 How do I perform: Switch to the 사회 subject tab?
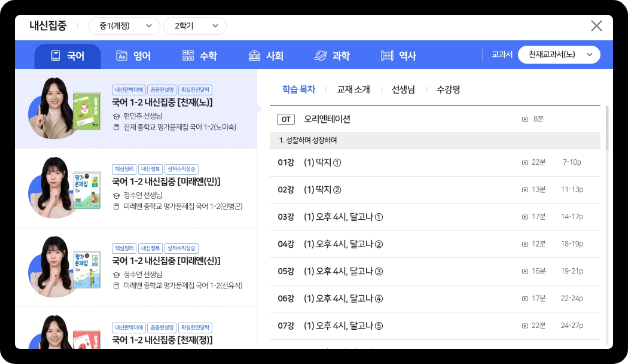click(x=266, y=56)
